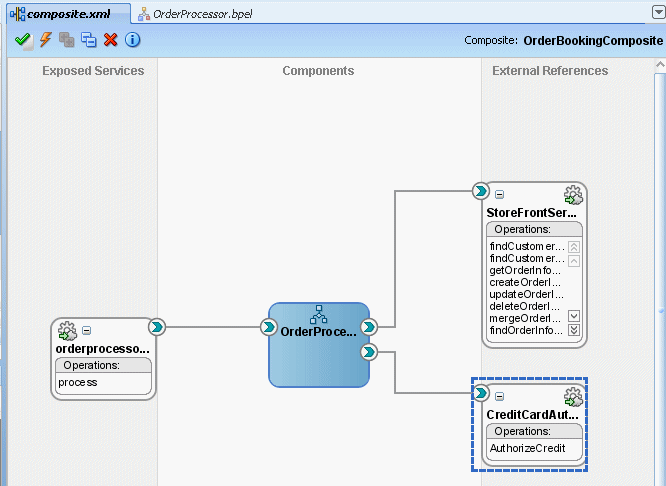Select the AuthorizeCredit operation

[x=528, y=448]
